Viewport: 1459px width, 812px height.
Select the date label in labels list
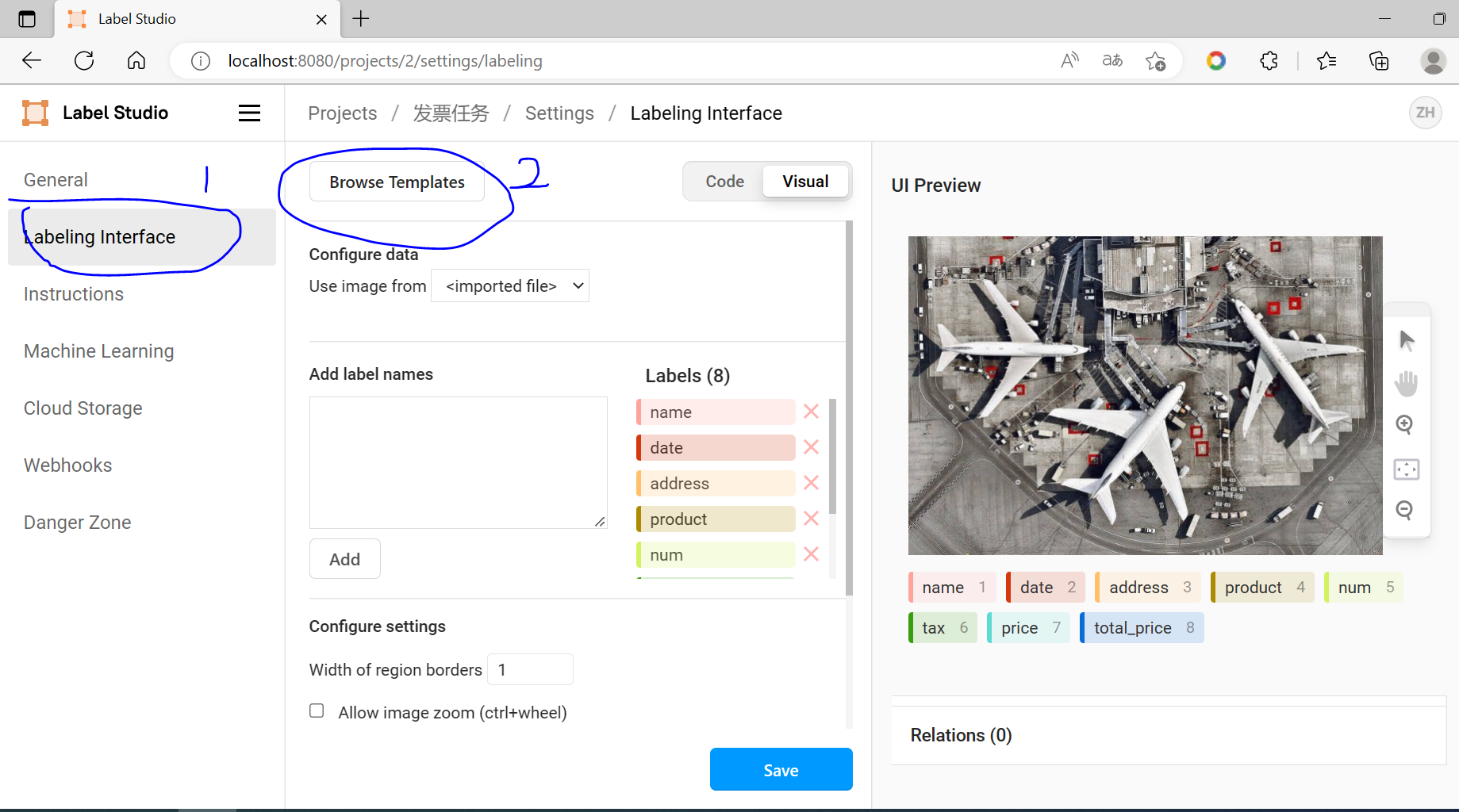point(716,447)
